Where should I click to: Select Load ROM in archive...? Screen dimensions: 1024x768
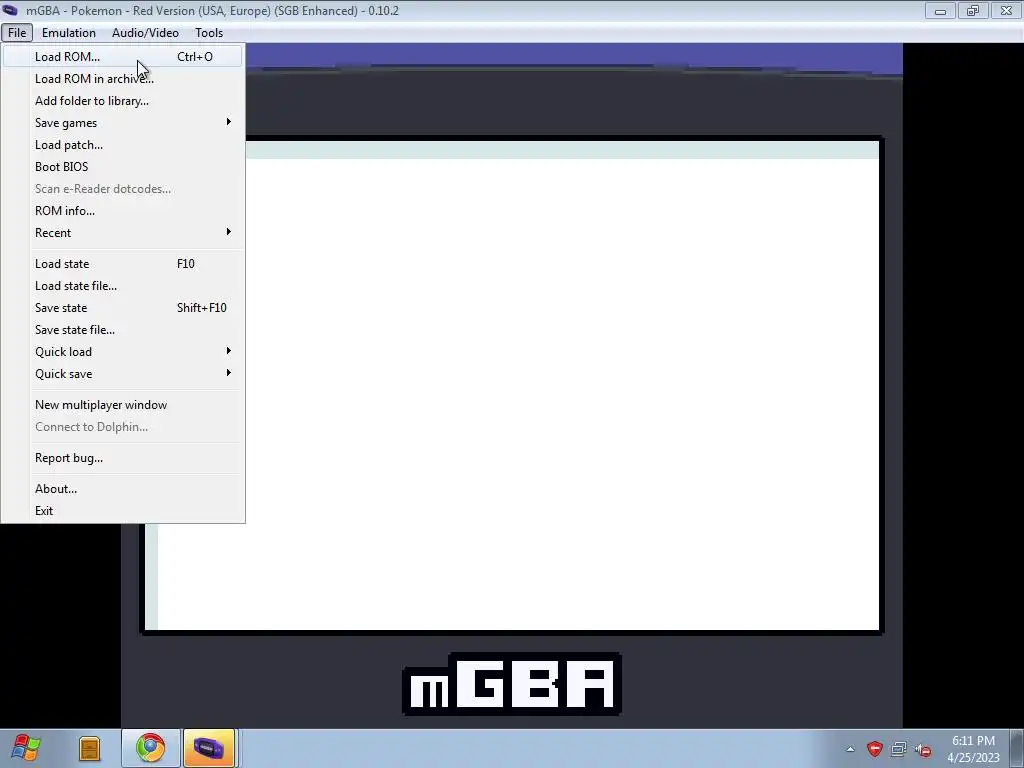123,79
